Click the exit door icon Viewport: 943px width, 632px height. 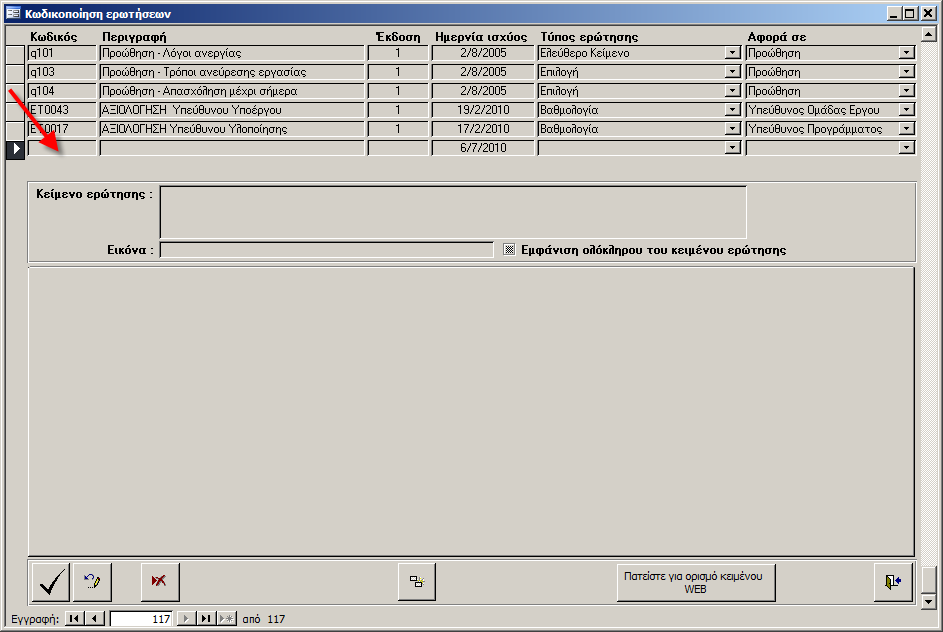893,582
